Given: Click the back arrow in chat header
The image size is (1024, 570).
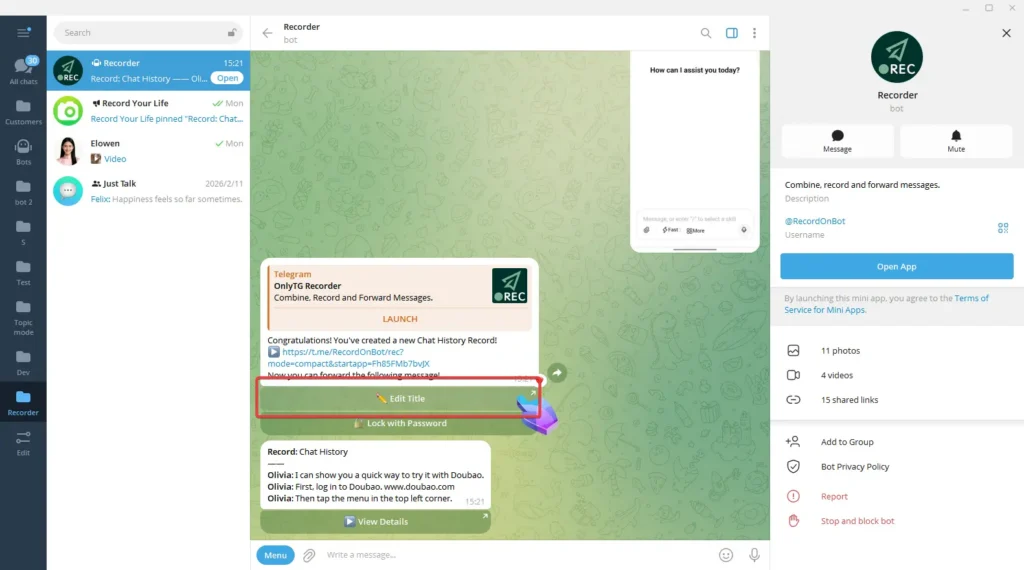Looking at the screenshot, I should point(267,33).
